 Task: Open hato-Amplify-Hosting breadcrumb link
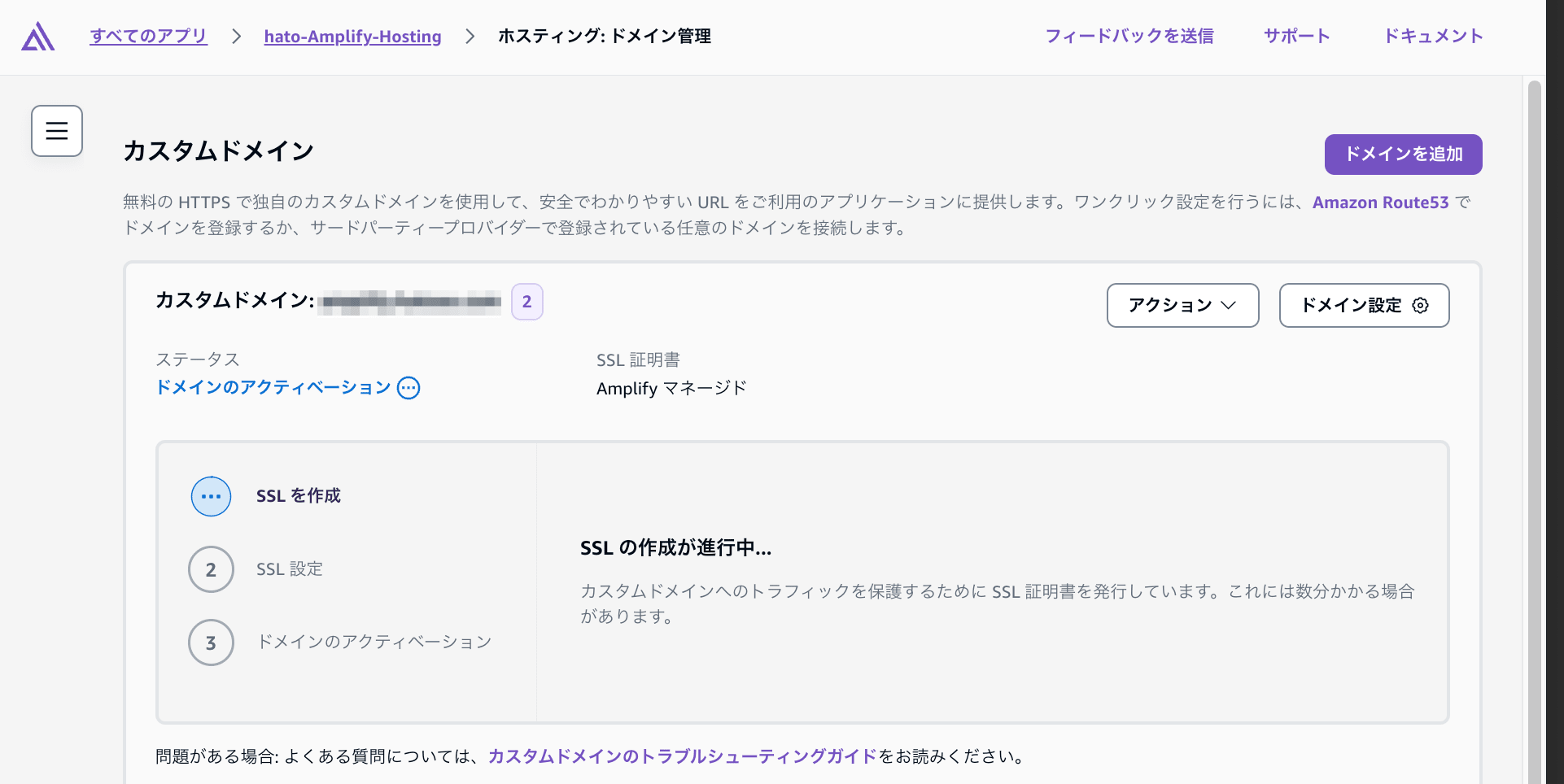point(352,36)
